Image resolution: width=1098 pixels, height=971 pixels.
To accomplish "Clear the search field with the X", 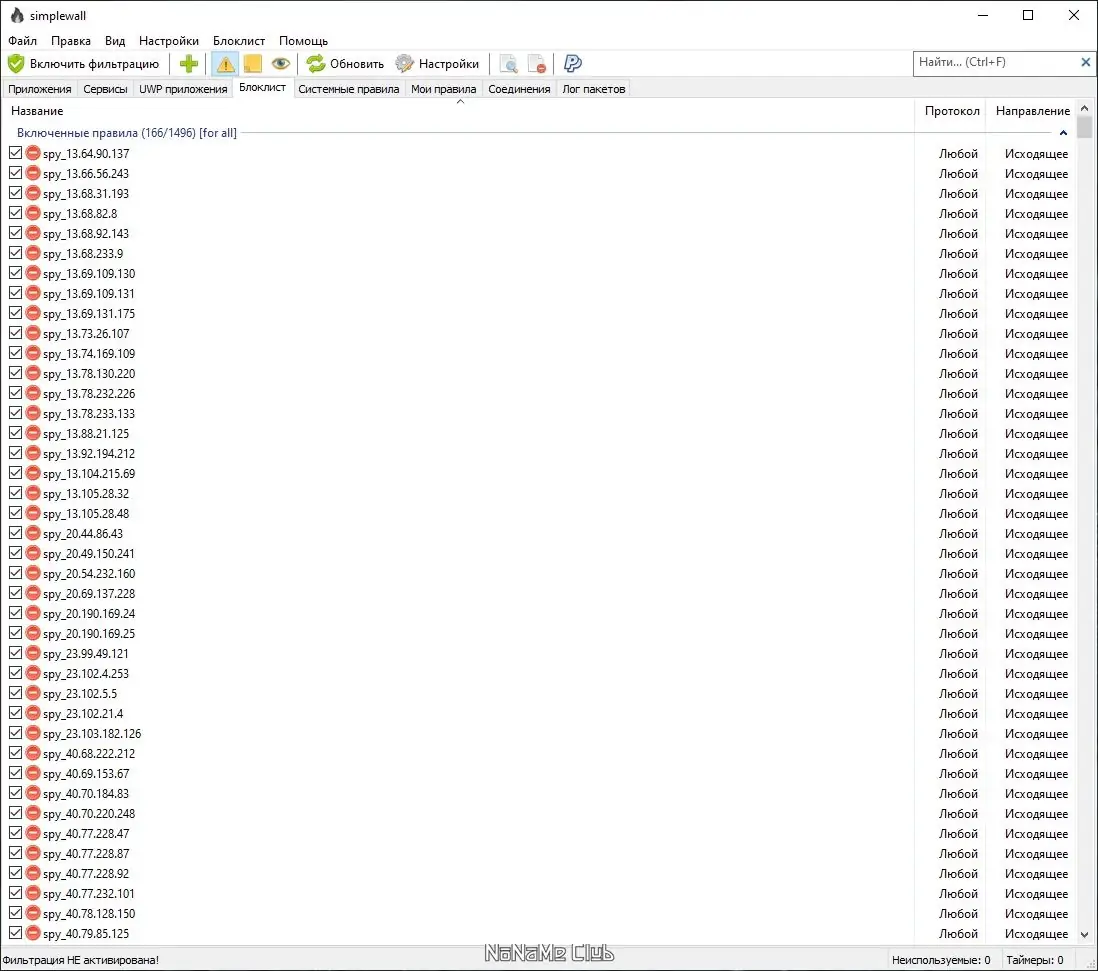I will 1085,62.
